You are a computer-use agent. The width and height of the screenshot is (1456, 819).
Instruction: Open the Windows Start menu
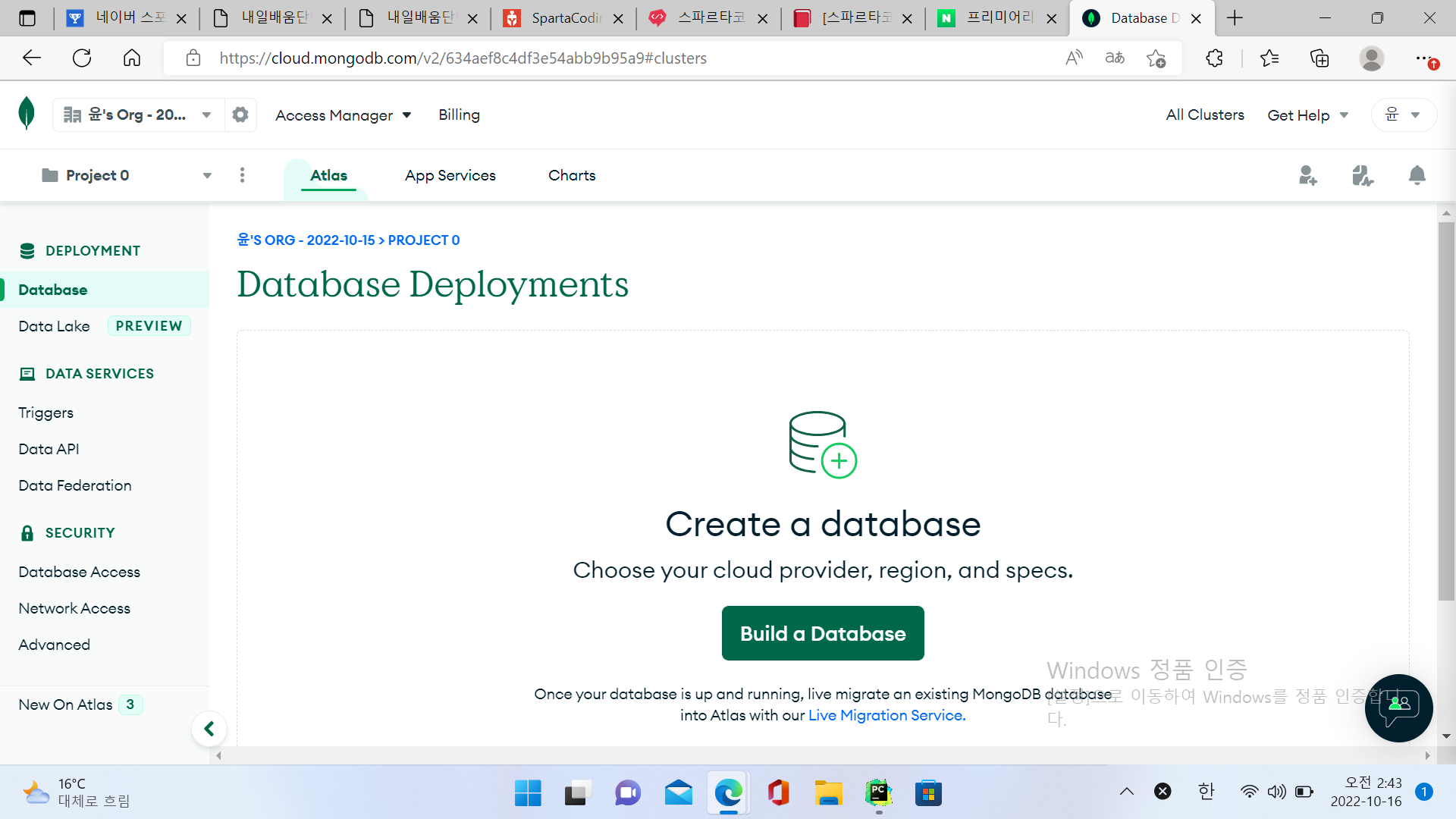pos(528,793)
